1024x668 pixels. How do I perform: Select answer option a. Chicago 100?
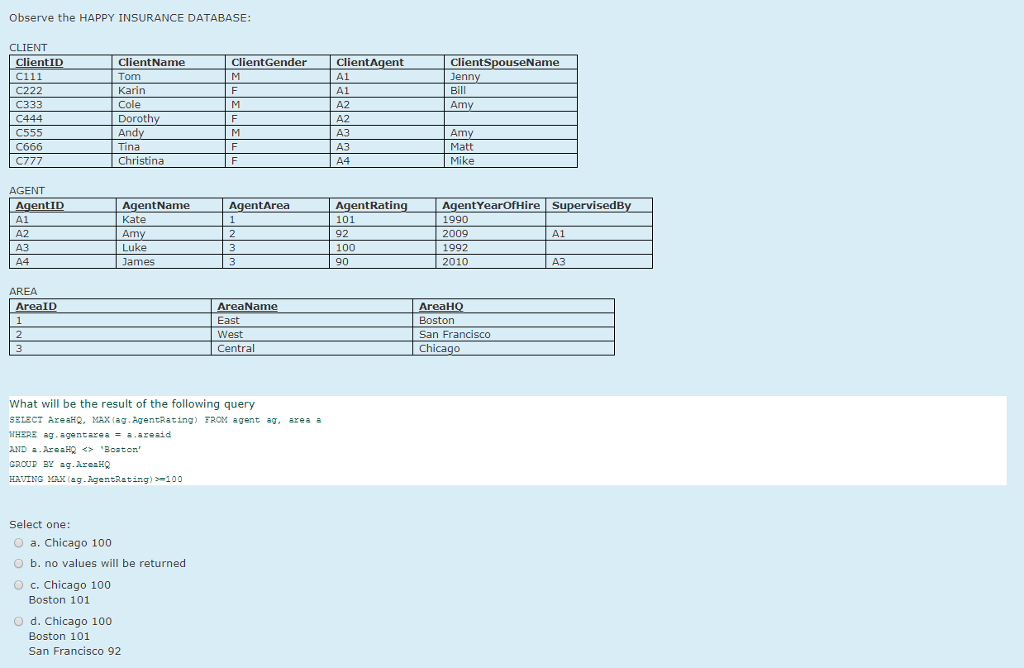(x=19, y=543)
